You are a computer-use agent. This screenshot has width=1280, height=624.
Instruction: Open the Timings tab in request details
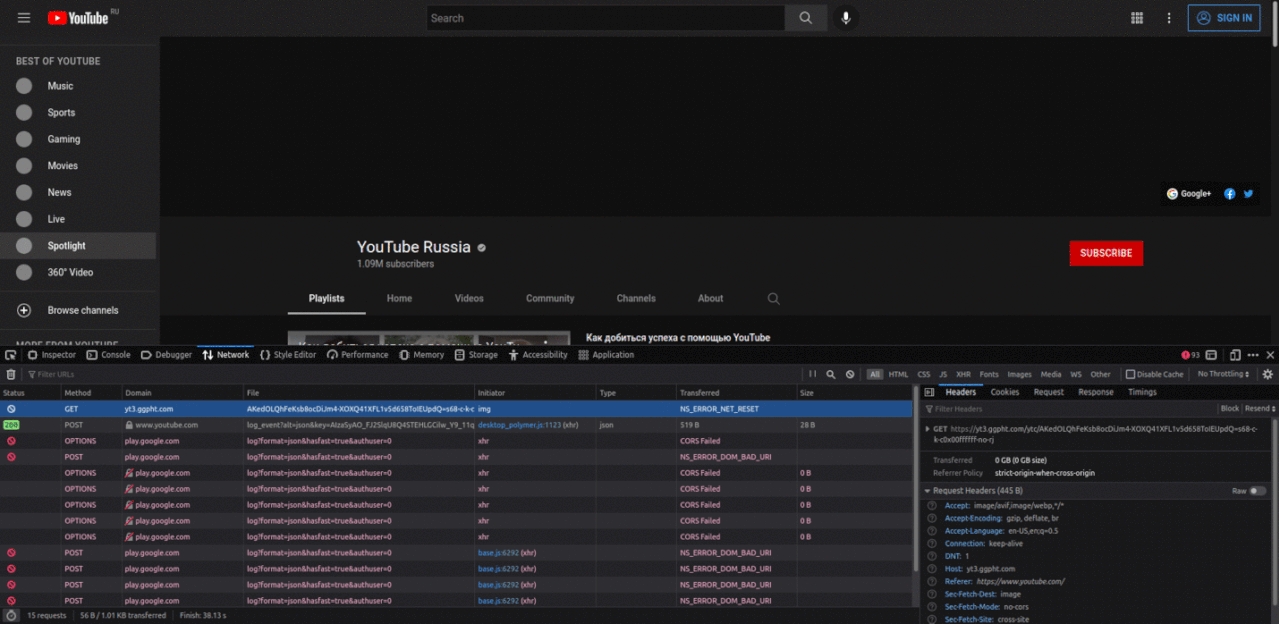(1142, 392)
